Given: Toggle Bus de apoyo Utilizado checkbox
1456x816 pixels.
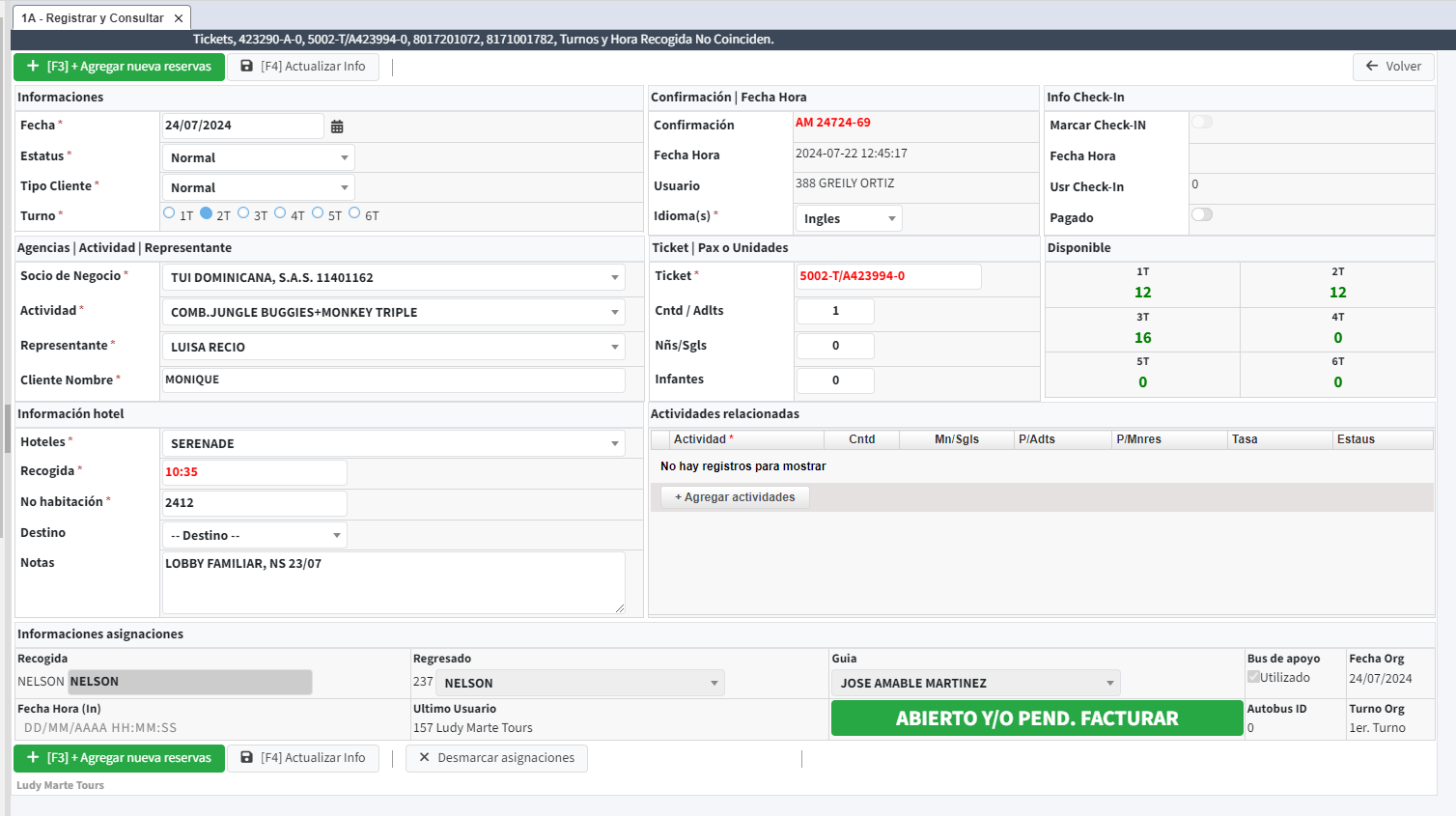Looking at the screenshot, I should click(x=1253, y=677).
